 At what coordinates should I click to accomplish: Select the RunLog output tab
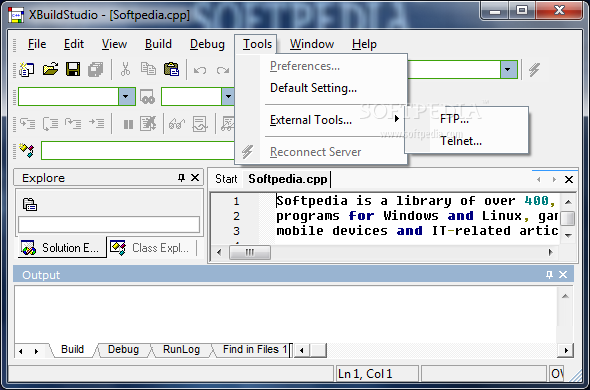click(x=181, y=350)
